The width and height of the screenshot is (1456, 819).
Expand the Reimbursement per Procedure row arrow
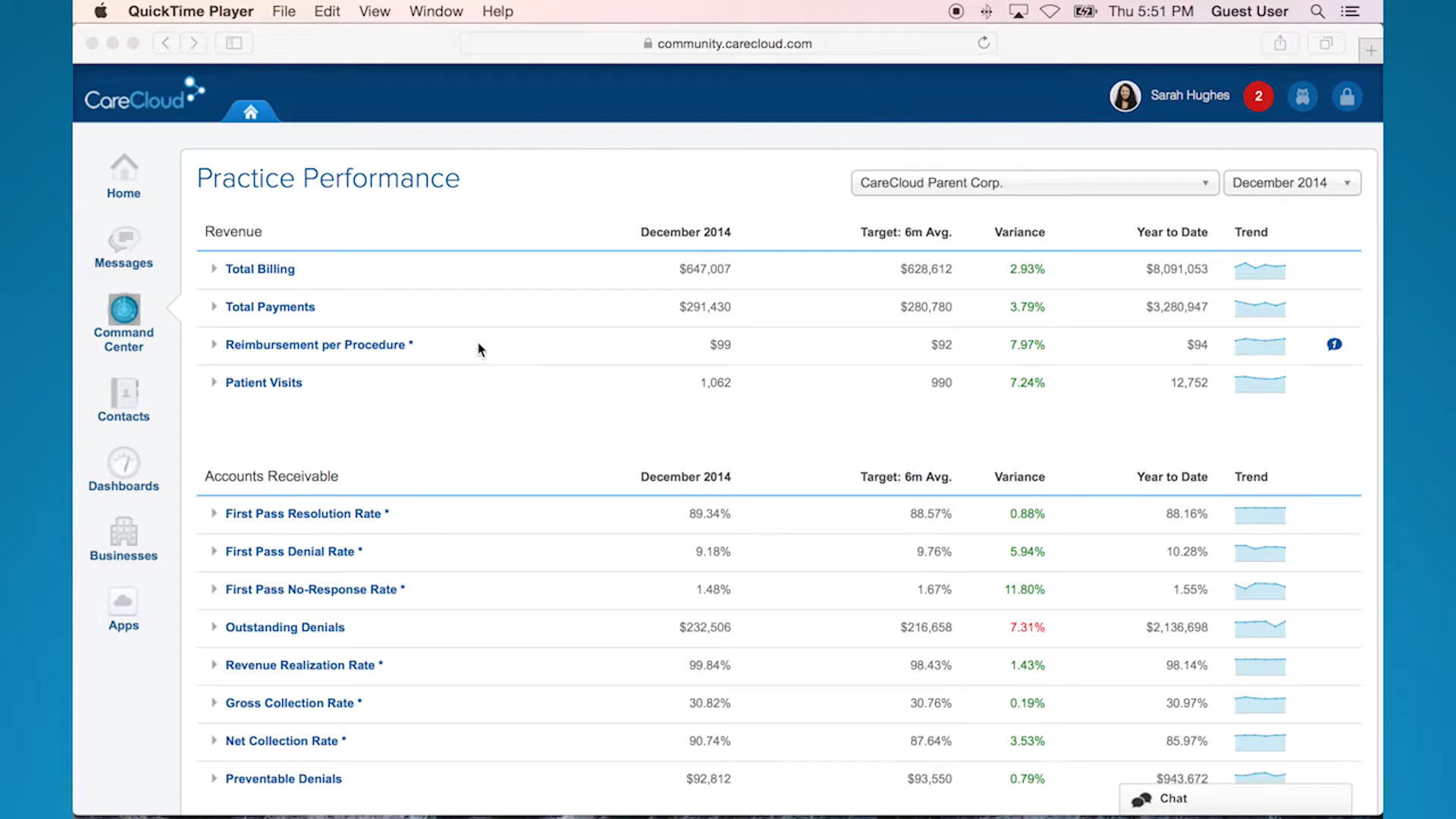[214, 344]
